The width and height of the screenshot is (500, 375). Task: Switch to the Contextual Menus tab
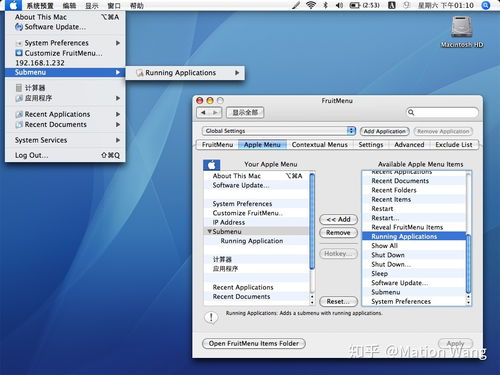(x=320, y=145)
